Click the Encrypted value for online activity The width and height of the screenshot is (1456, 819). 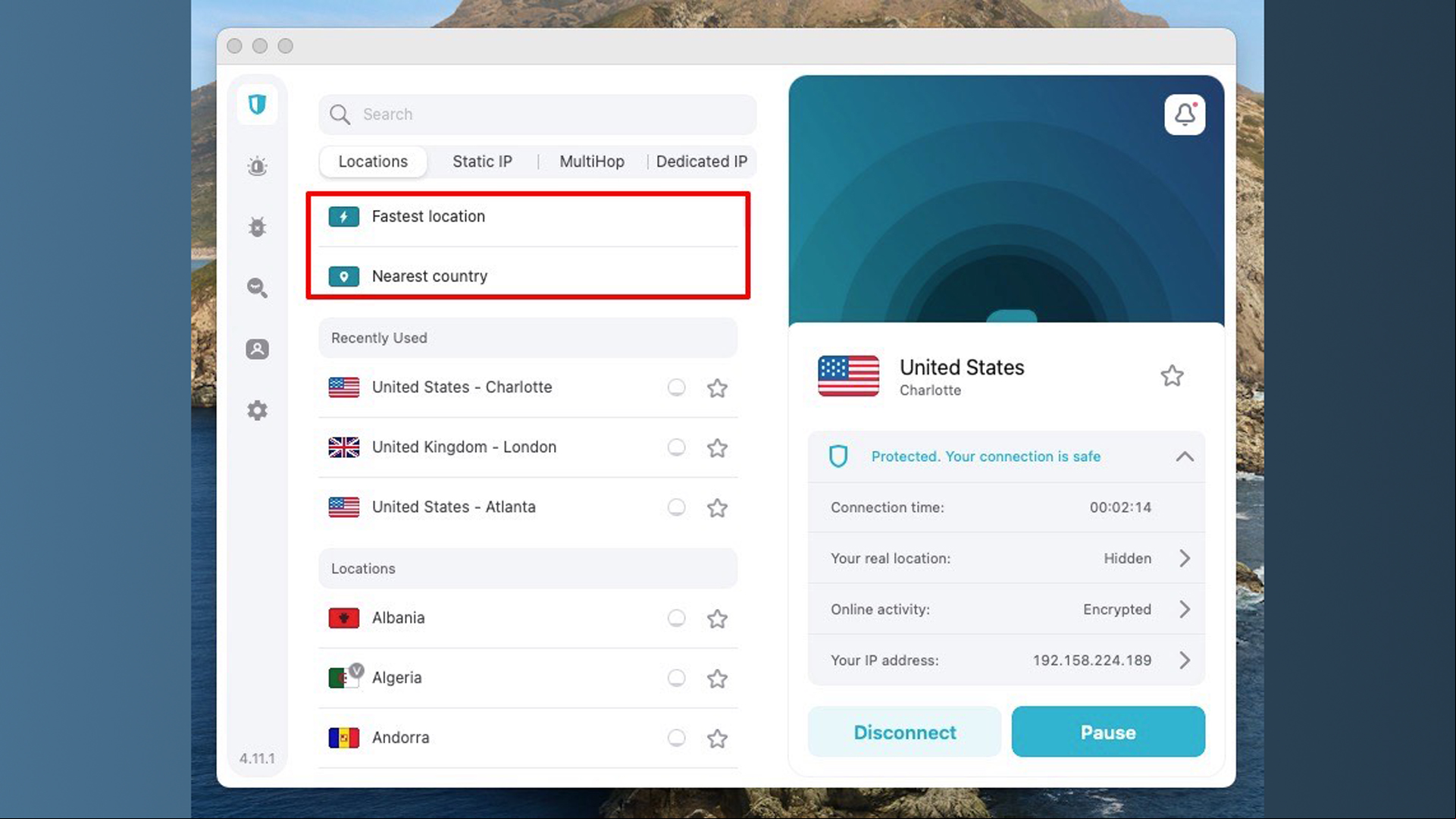pyautogui.click(x=1116, y=610)
